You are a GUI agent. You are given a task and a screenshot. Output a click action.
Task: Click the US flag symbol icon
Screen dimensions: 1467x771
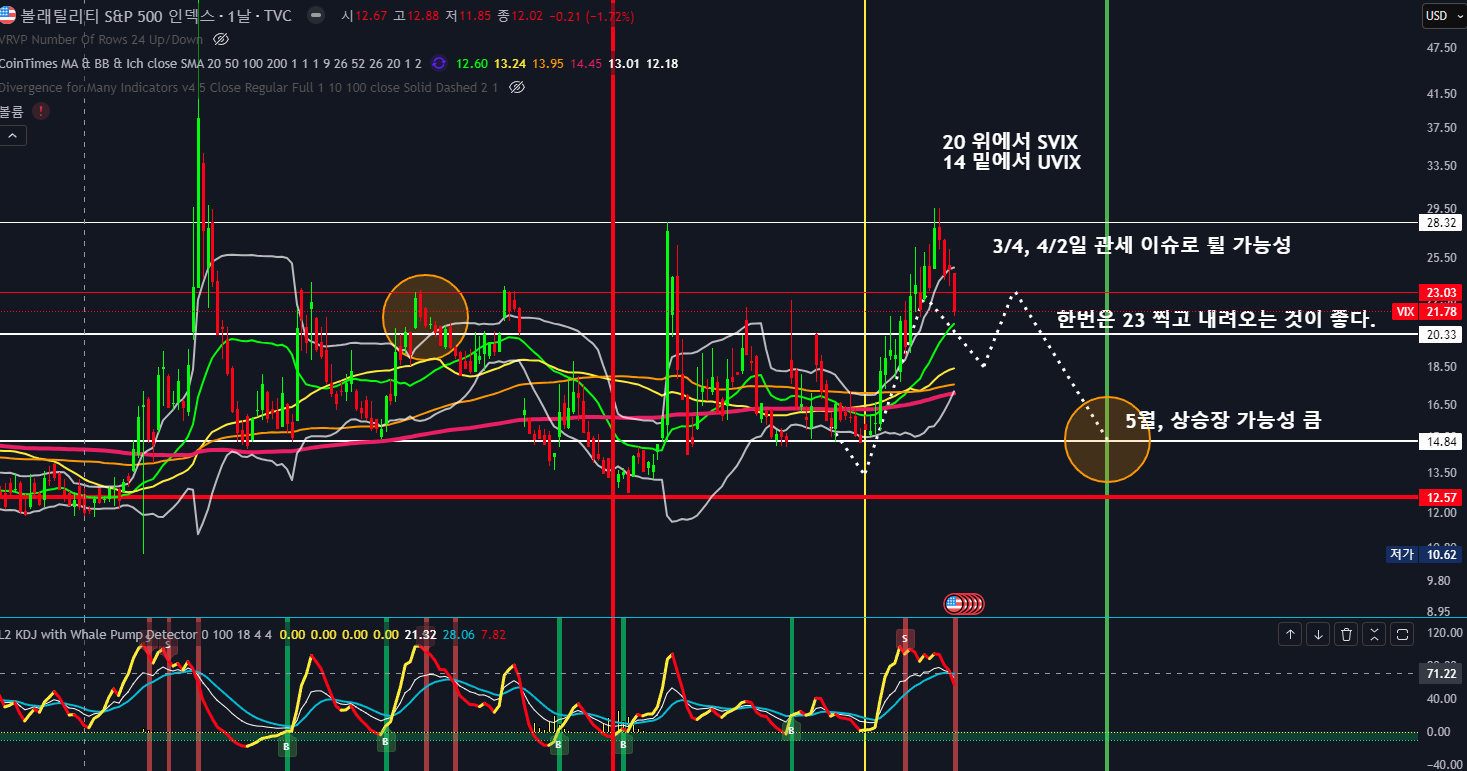click(x=8, y=16)
